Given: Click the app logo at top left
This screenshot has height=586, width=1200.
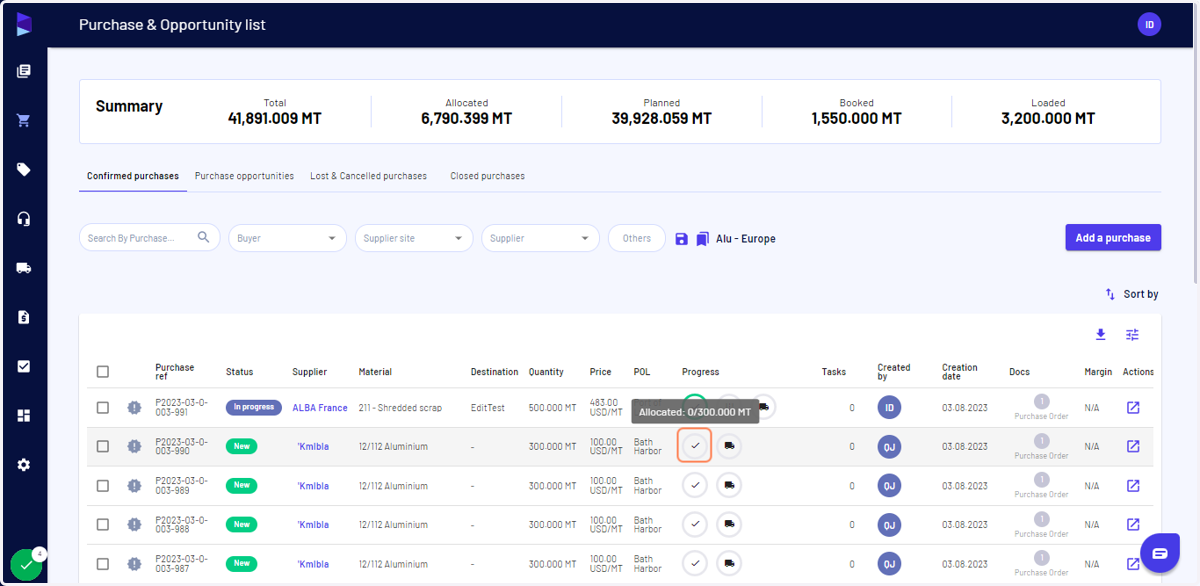Looking at the screenshot, I should pyautogui.click(x=24, y=24).
